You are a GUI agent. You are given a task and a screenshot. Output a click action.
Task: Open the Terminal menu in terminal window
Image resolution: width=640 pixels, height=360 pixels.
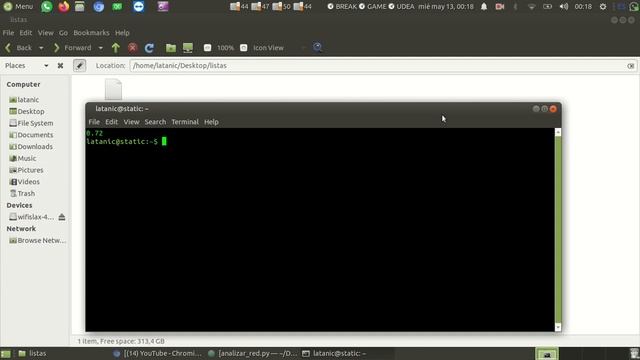[x=185, y=122]
